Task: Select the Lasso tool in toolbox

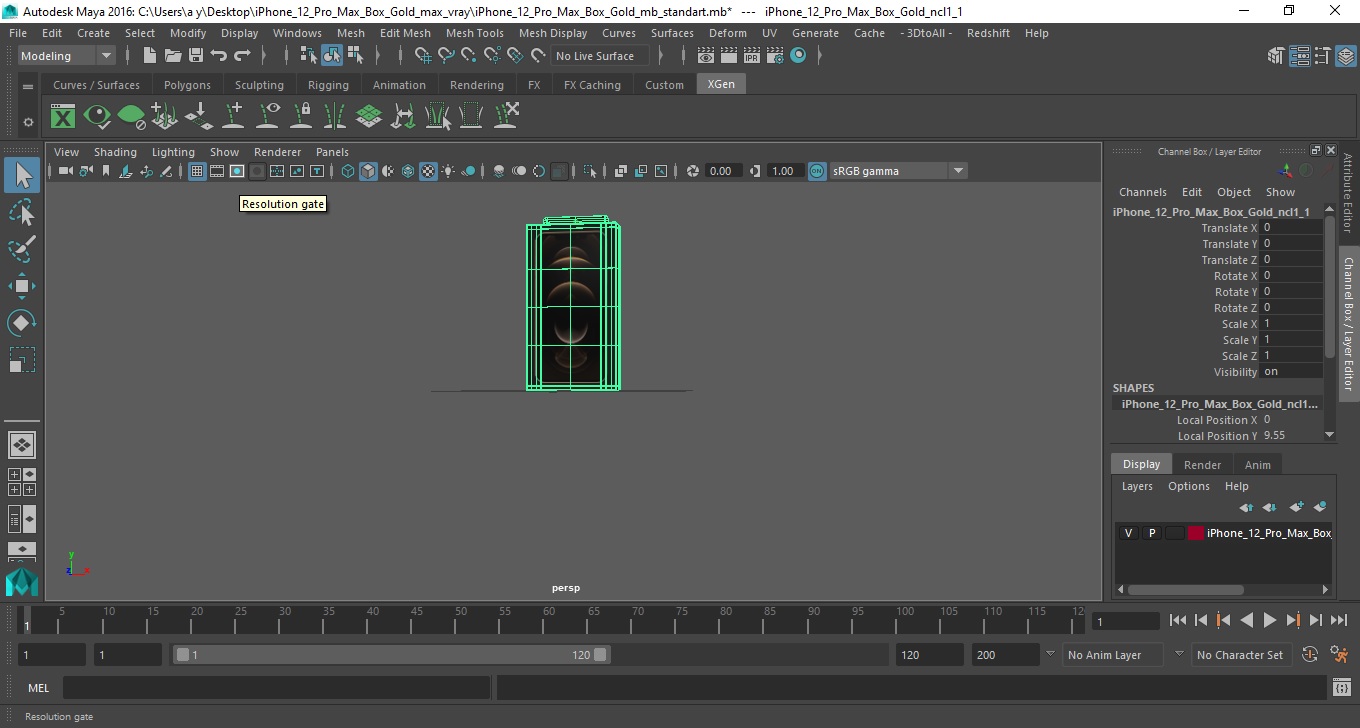Action: pos(22,211)
